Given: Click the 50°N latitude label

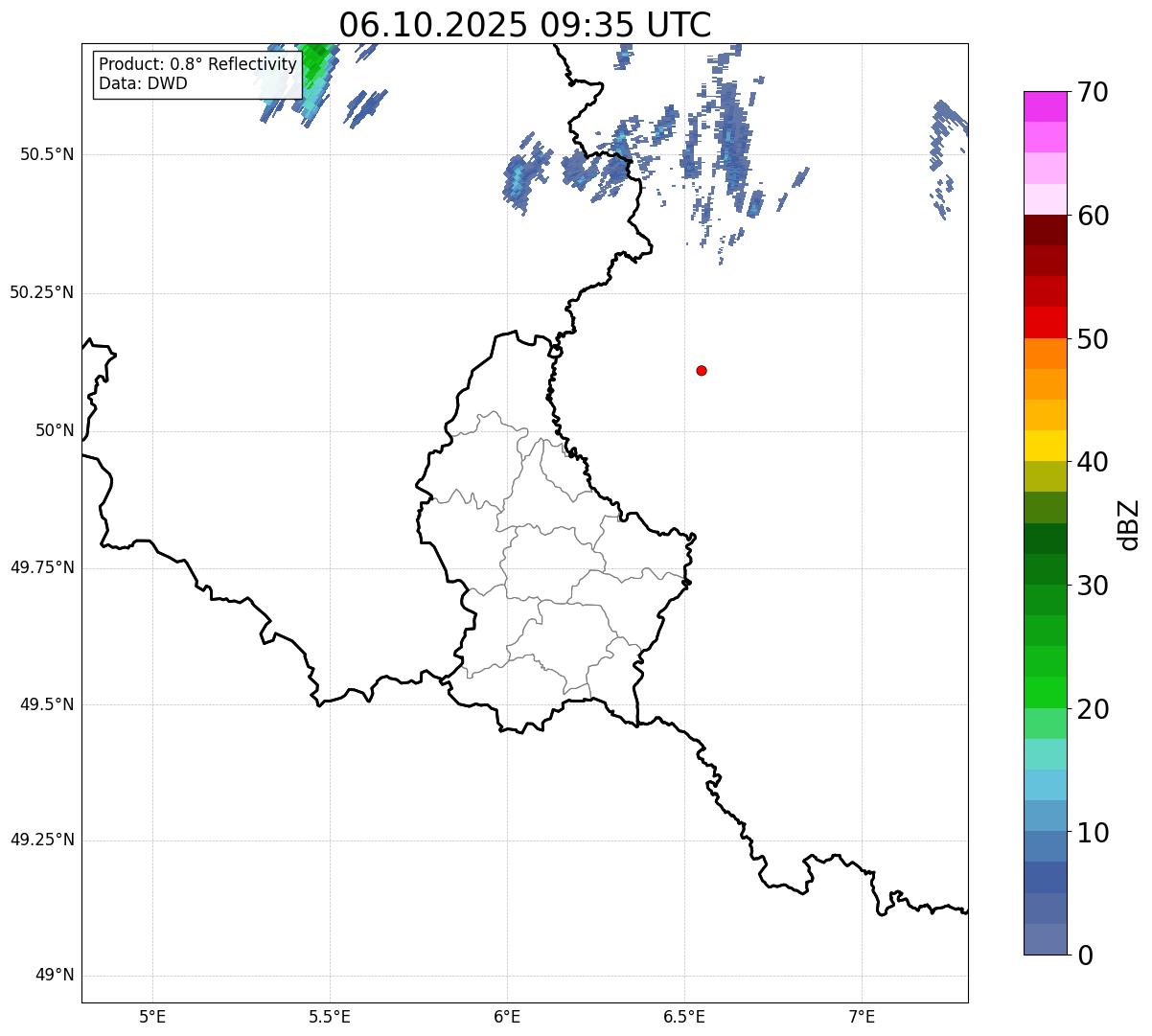Looking at the screenshot, I should (x=55, y=430).
